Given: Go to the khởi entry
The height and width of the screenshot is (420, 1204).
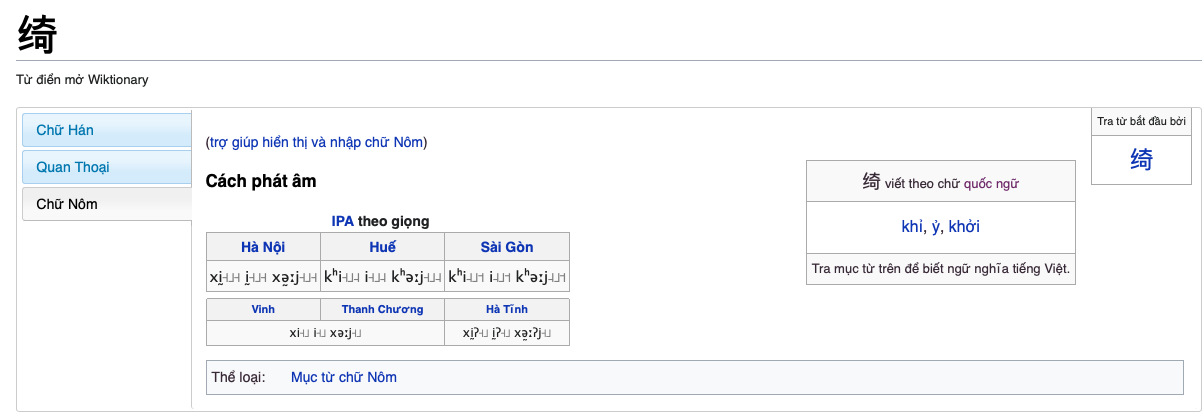Looking at the screenshot, I should (x=964, y=227).
